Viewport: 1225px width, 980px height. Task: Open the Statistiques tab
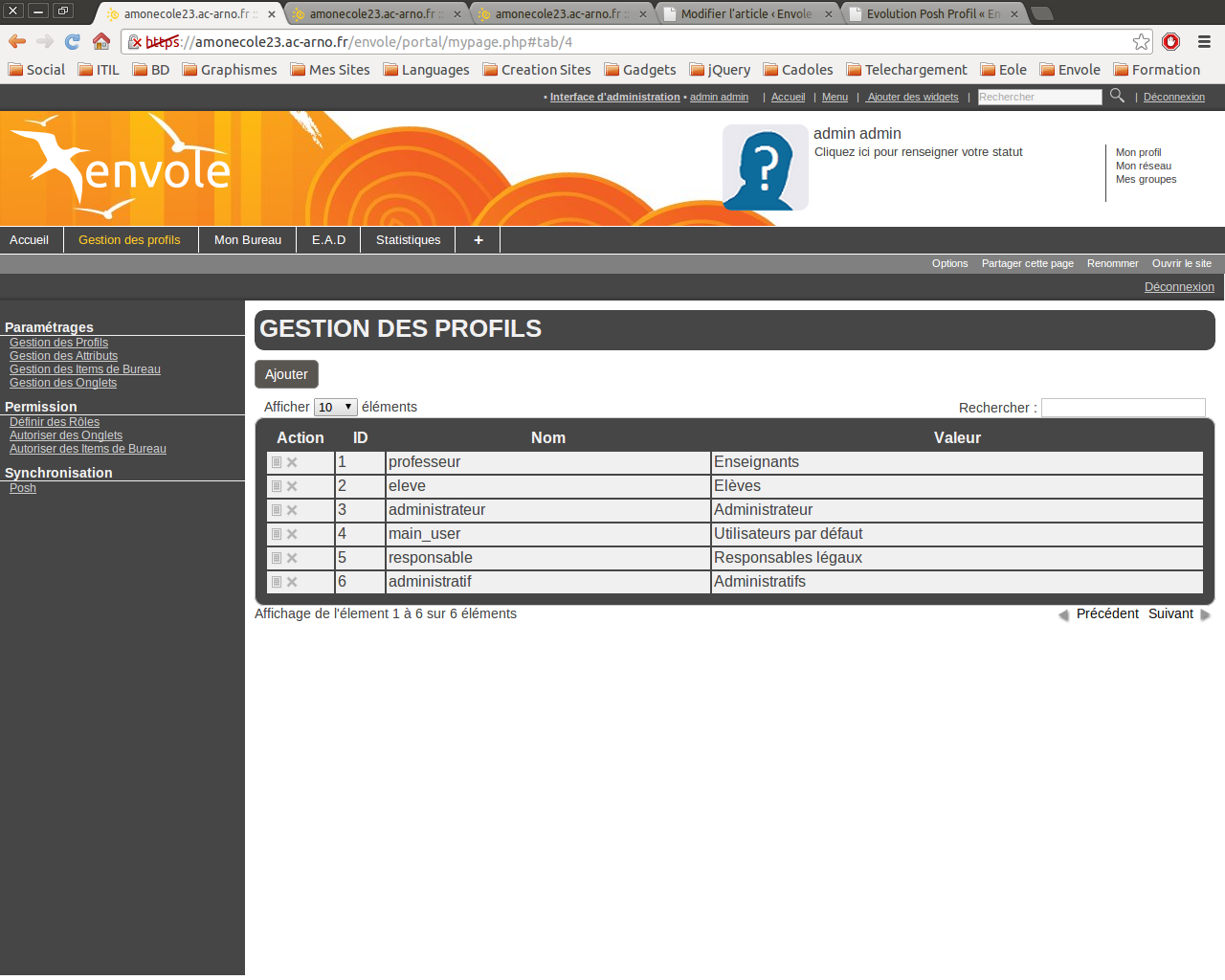tap(408, 240)
